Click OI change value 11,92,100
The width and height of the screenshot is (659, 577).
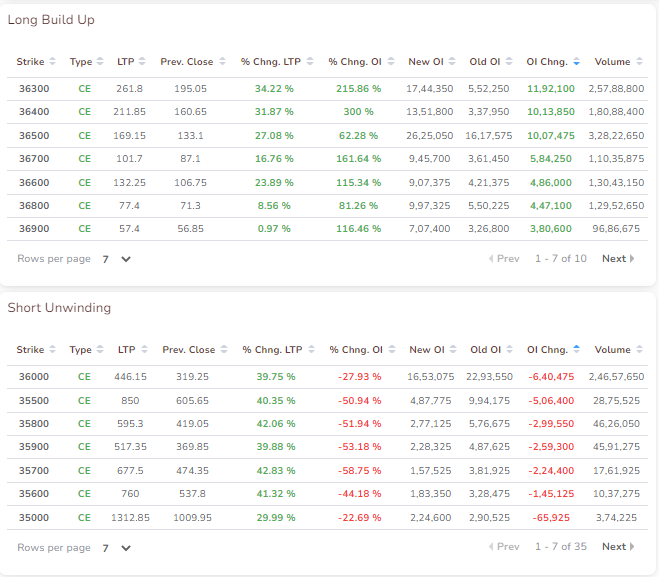[x=551, y=89]
